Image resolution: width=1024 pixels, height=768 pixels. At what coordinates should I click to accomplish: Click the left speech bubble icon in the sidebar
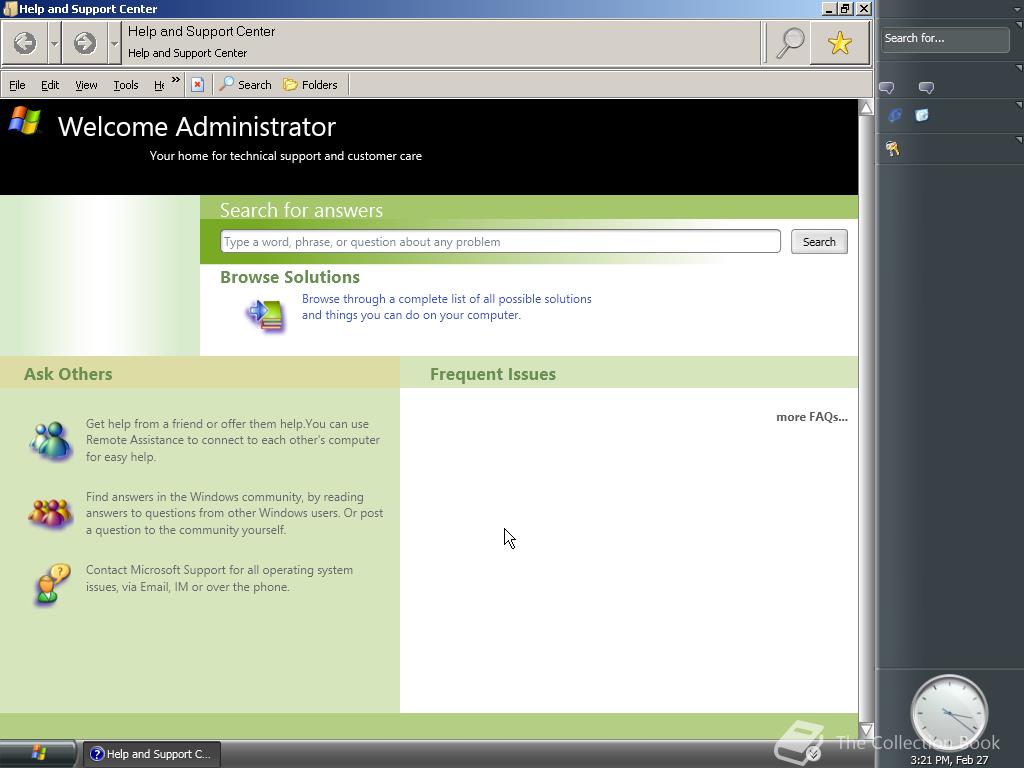pos(886,88)
